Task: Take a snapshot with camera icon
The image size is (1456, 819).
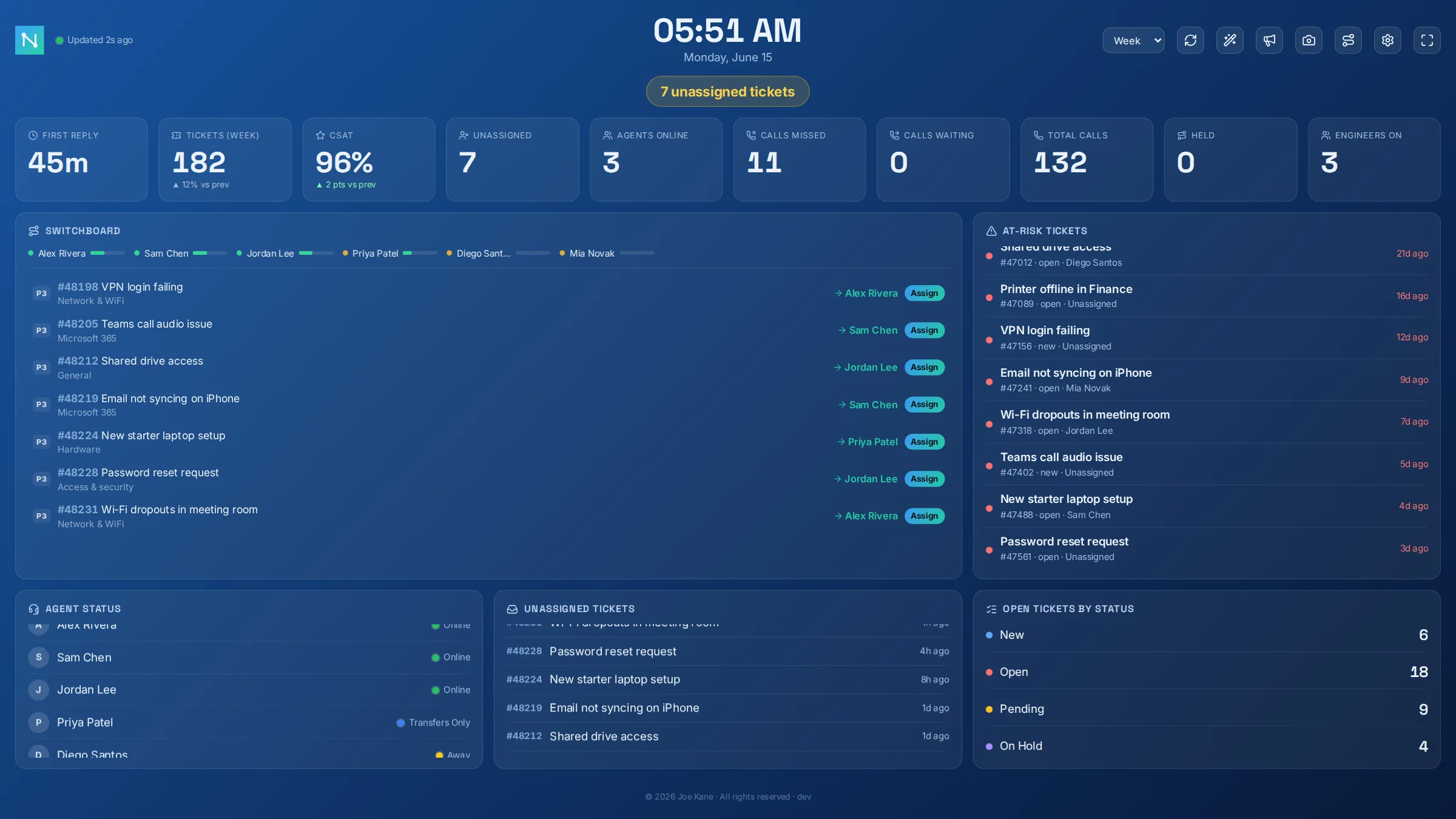Action: click(x=1309, y=40)
